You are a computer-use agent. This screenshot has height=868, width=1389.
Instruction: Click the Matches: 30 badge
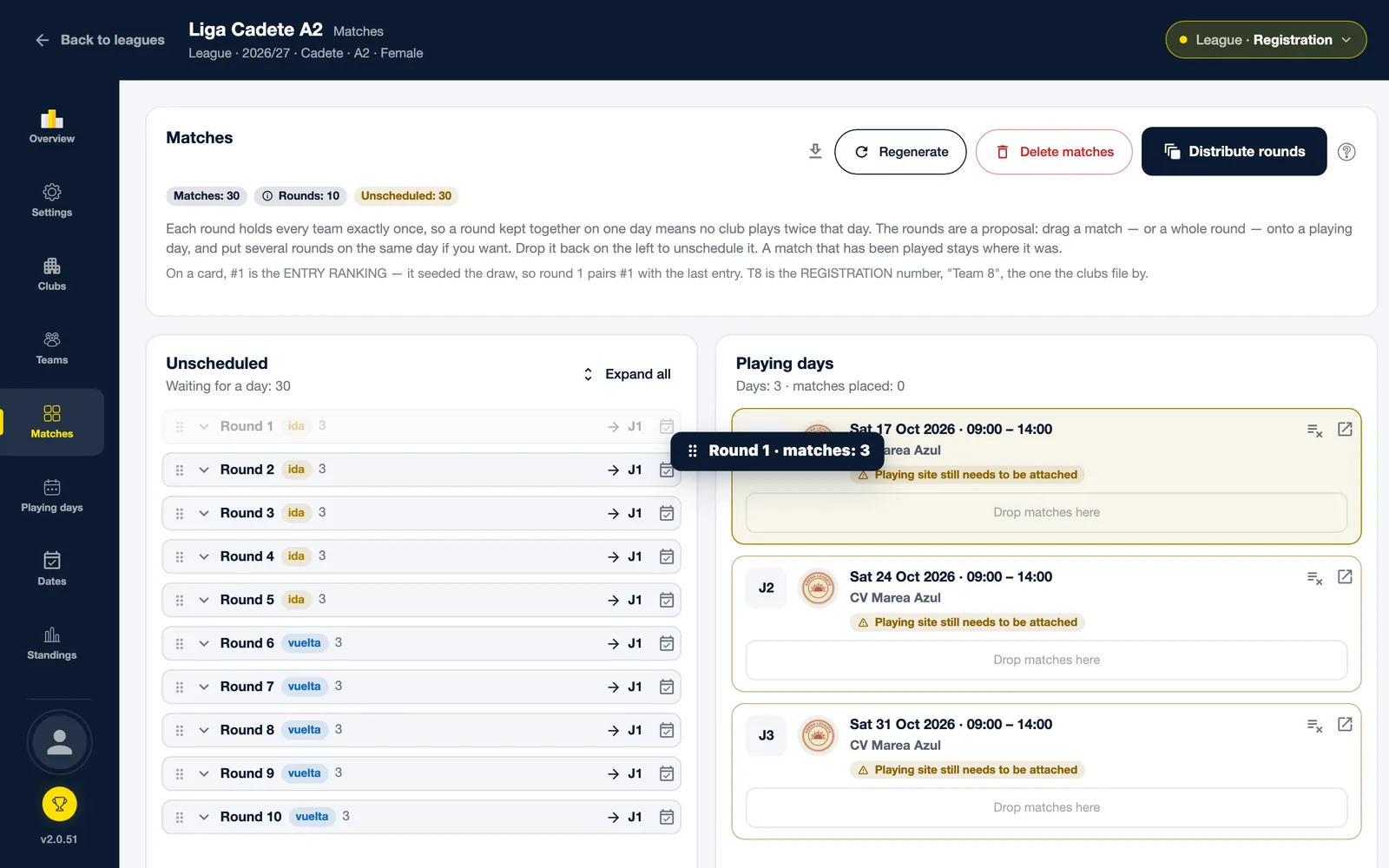pos(207,196)
